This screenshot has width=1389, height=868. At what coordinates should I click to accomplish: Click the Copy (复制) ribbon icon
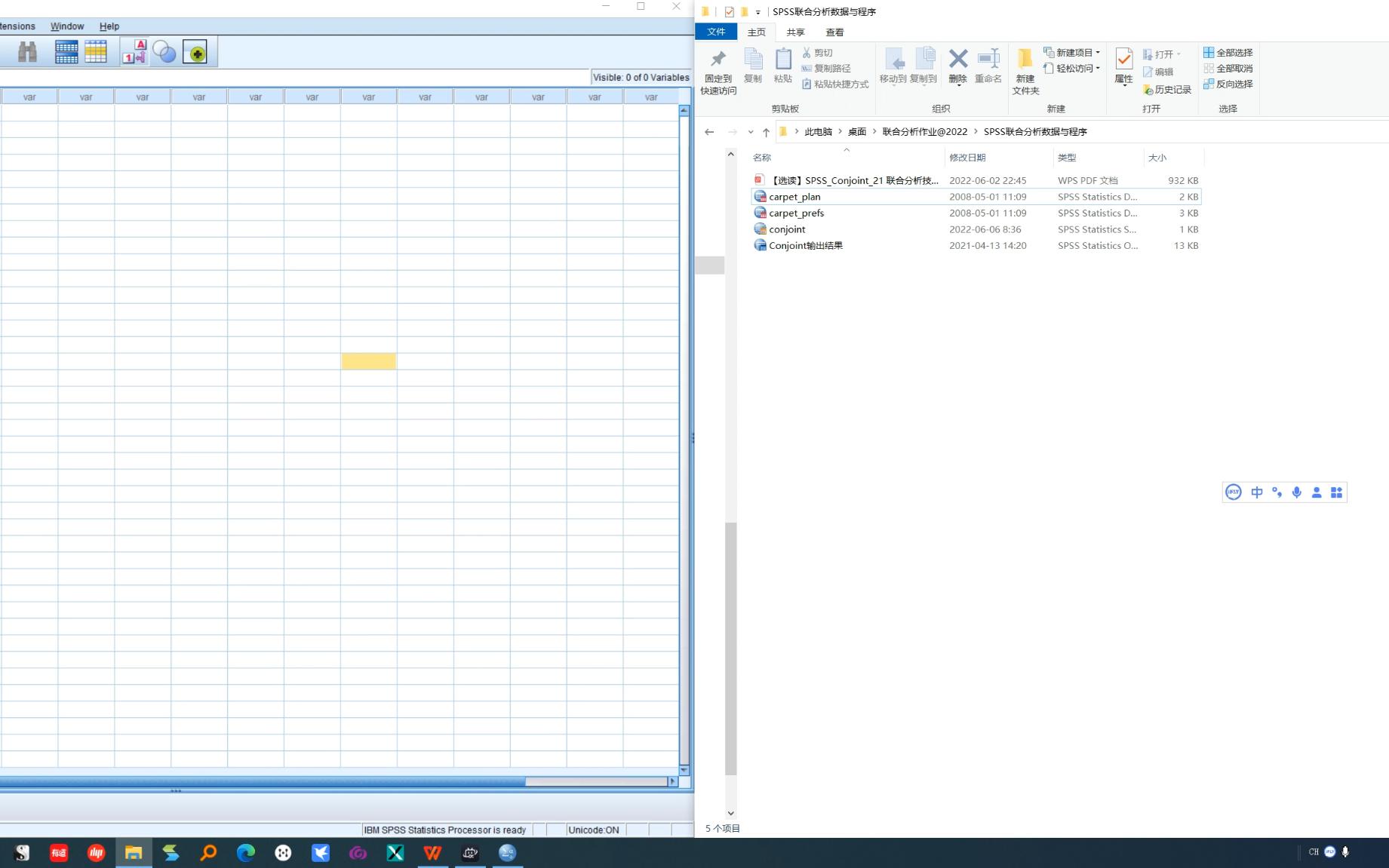pos(753,66)
